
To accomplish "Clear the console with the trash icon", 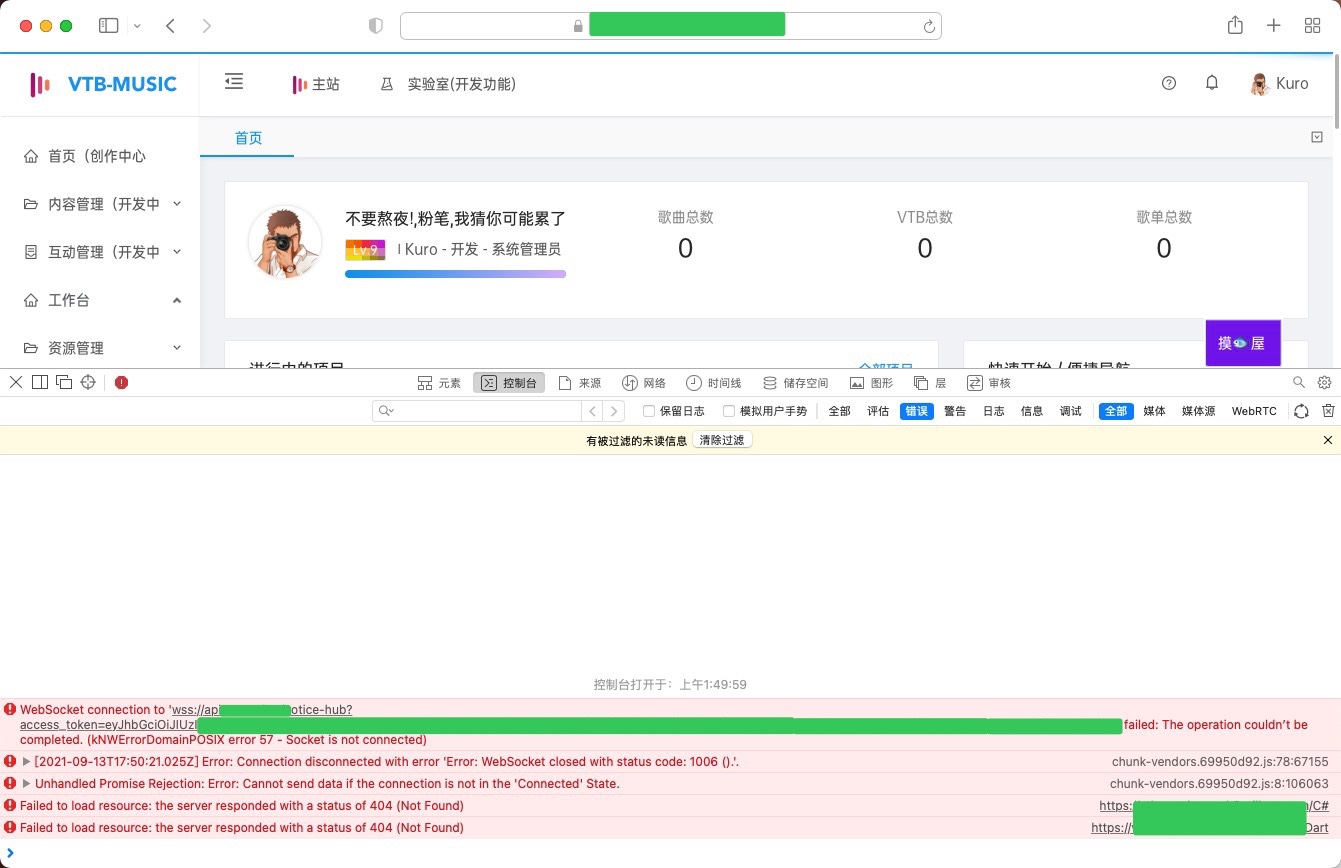I will tap(1328, 411).
